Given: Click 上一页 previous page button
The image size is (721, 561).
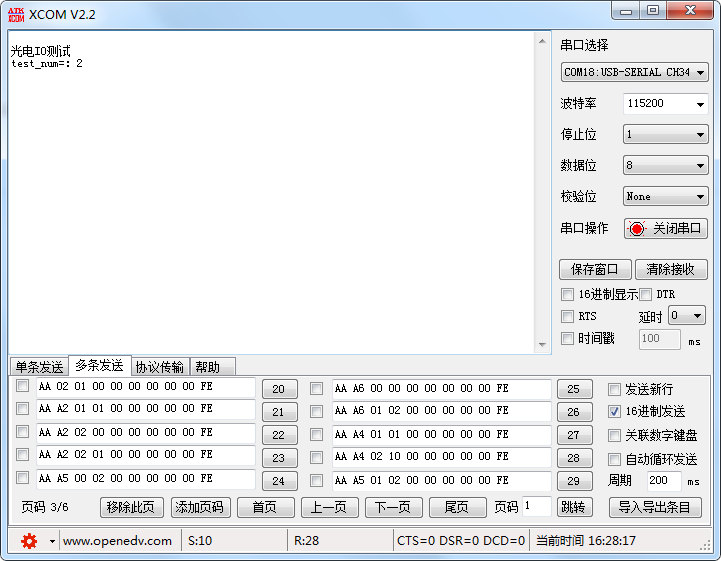Looking at the screenshot, I should pyautogui.click(x=330, y=508).
